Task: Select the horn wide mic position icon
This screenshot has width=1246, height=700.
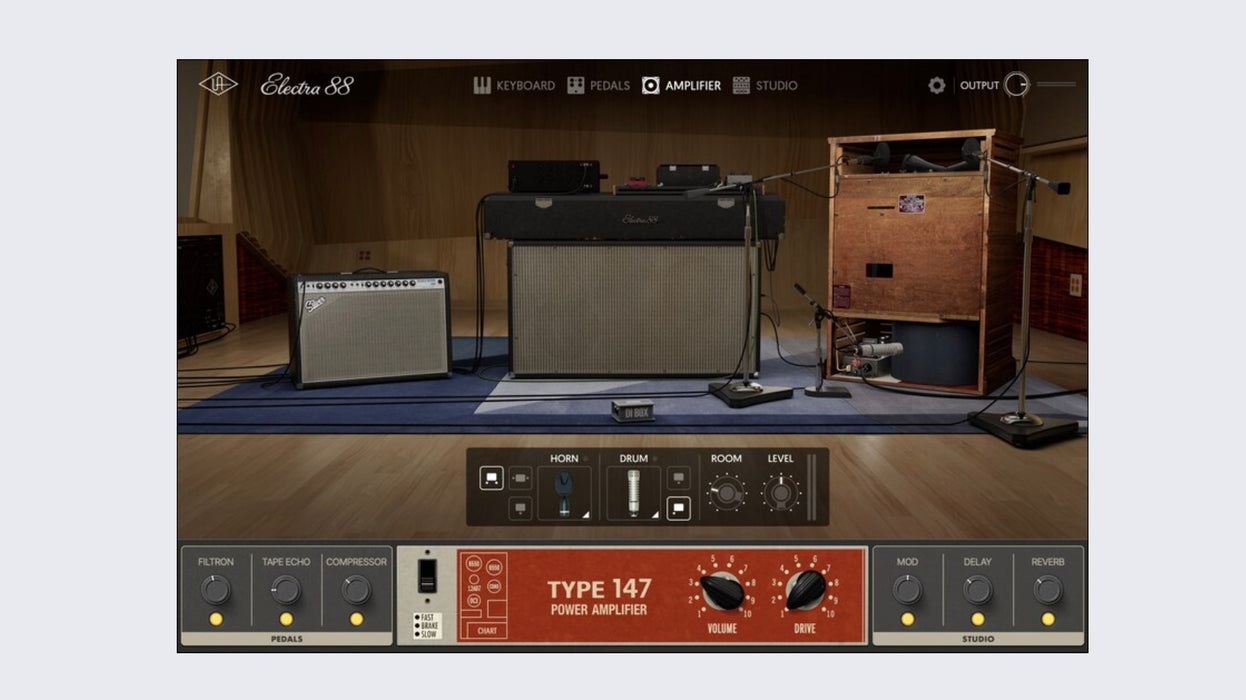Action: (491, 478)
